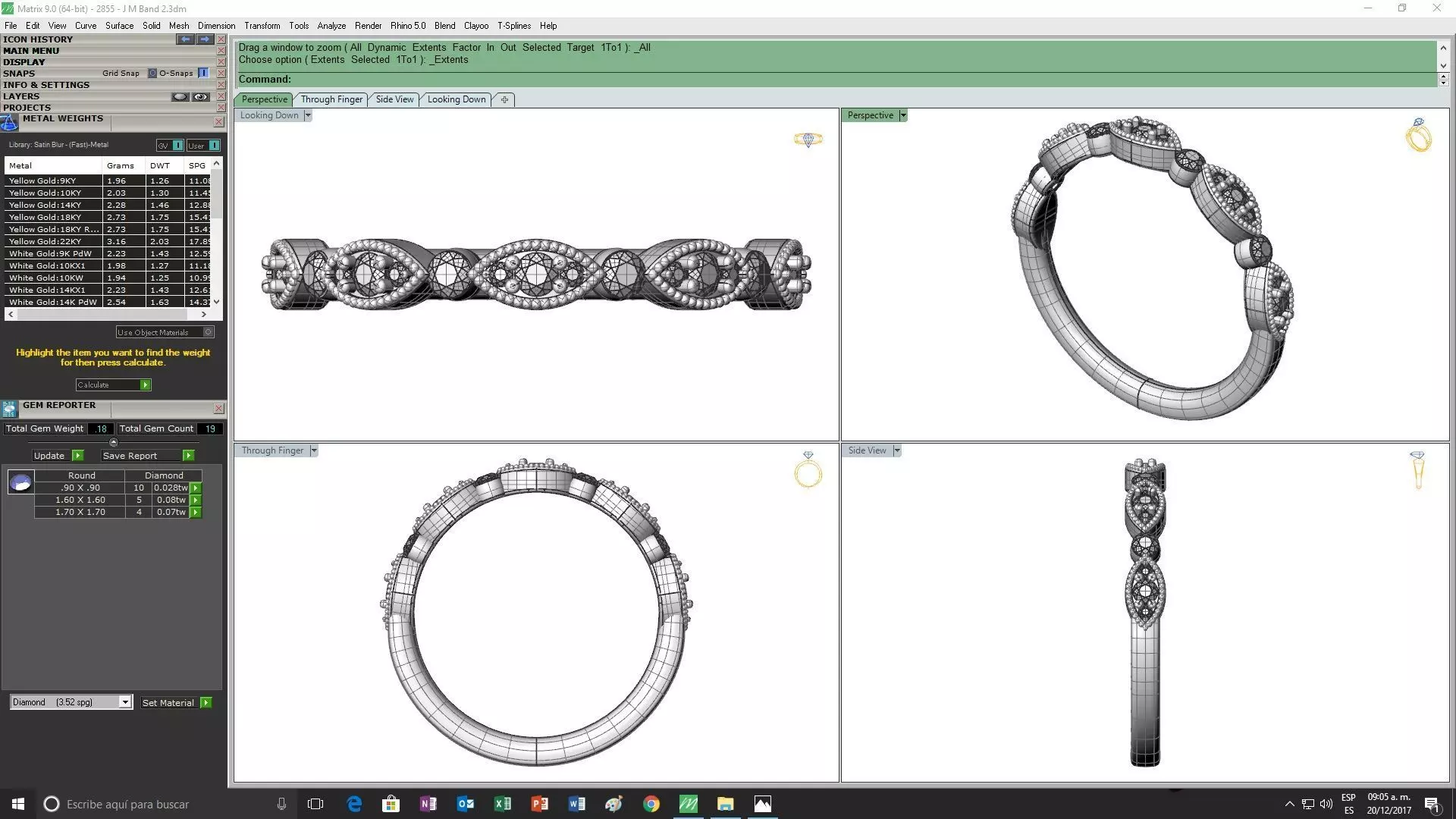Open the T-Splines menu
This screenshot has width=1456, height=819.
tap(514, 26)
